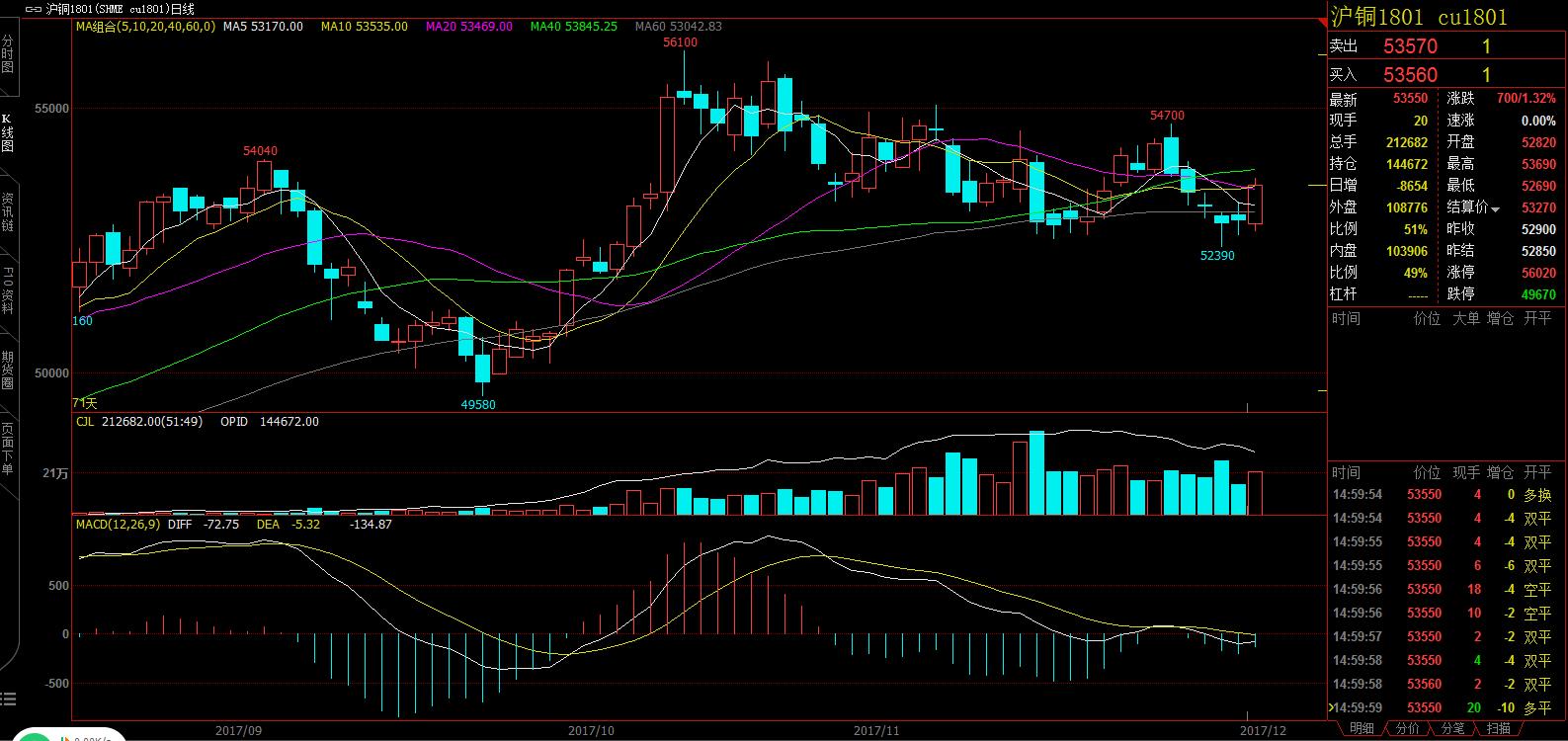Select the K线图 sidebar tab
Screen dimensions: 1568x741
click(x=8, y=133)
